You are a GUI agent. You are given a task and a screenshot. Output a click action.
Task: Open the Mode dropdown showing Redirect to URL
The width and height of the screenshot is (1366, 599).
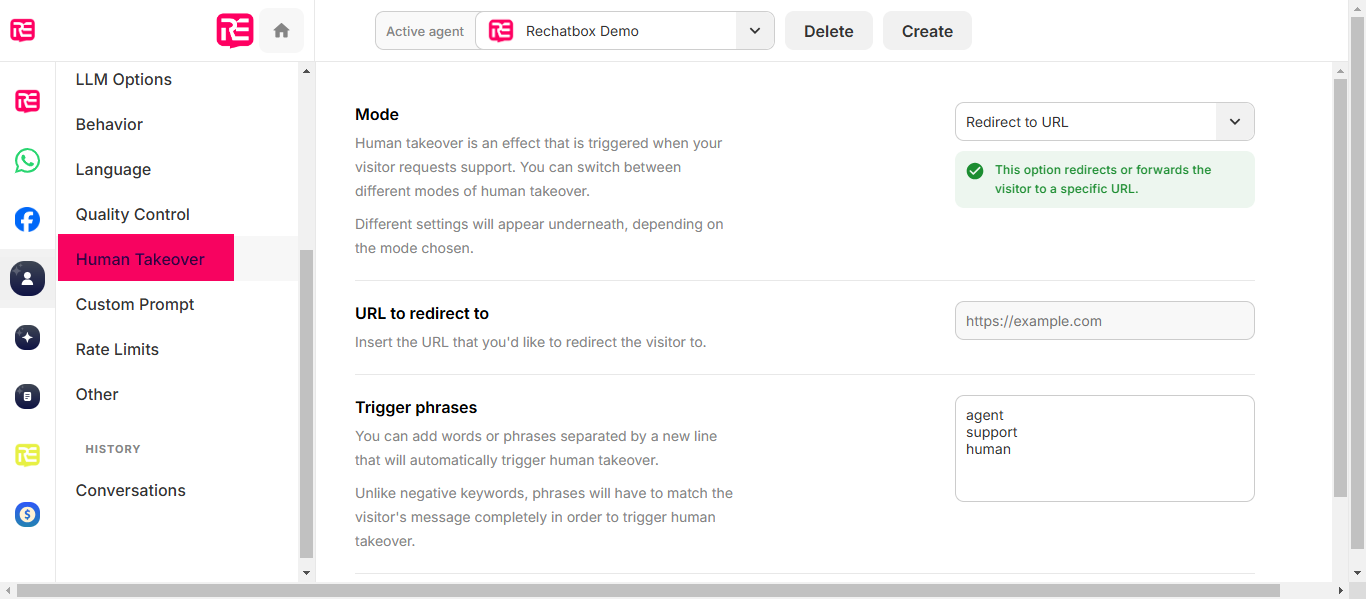tap(1104, 122)
